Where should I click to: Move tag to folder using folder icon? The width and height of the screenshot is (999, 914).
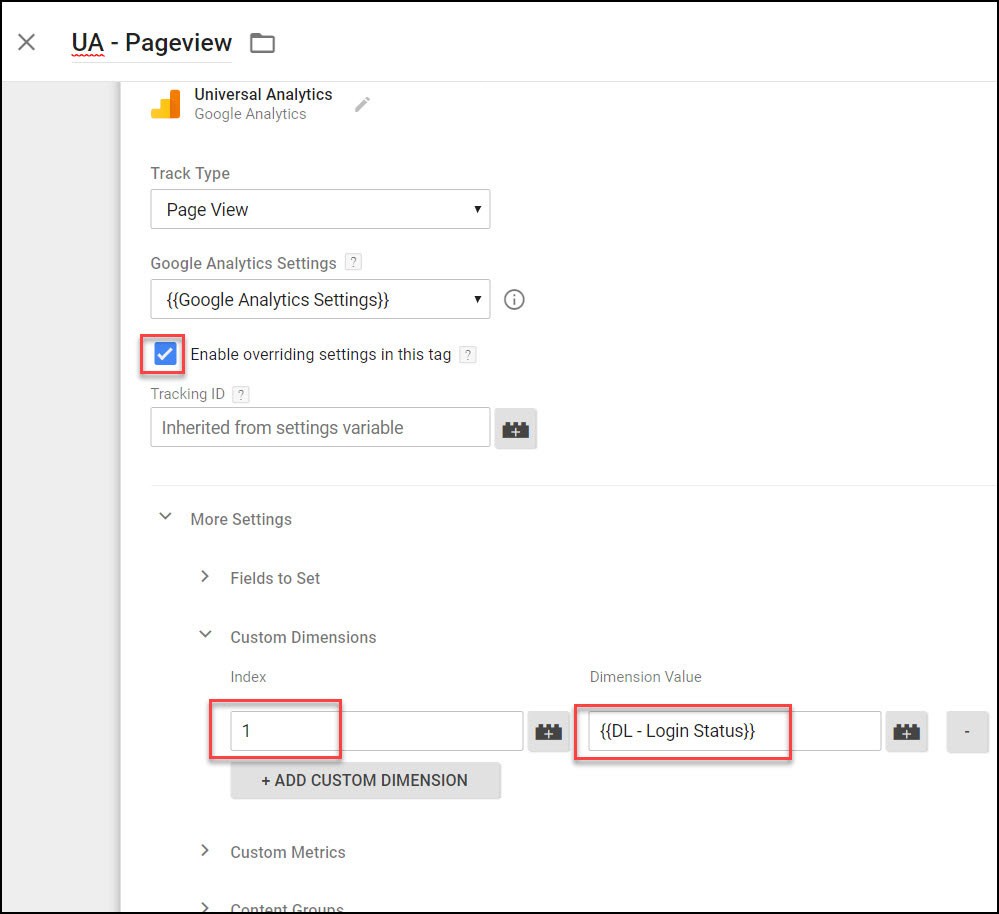[x=262, y=43]
